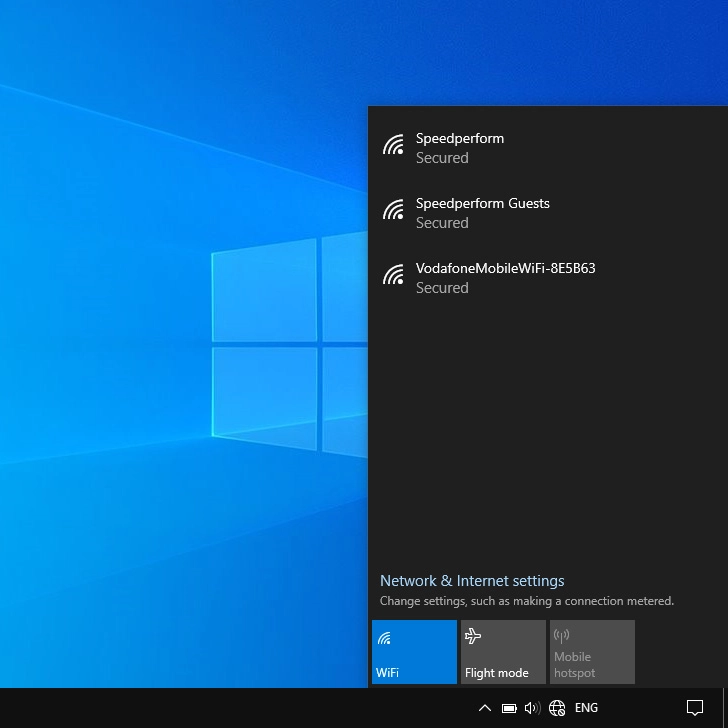Click the Show desktop sliver on taskbar

tap(725, 708)
